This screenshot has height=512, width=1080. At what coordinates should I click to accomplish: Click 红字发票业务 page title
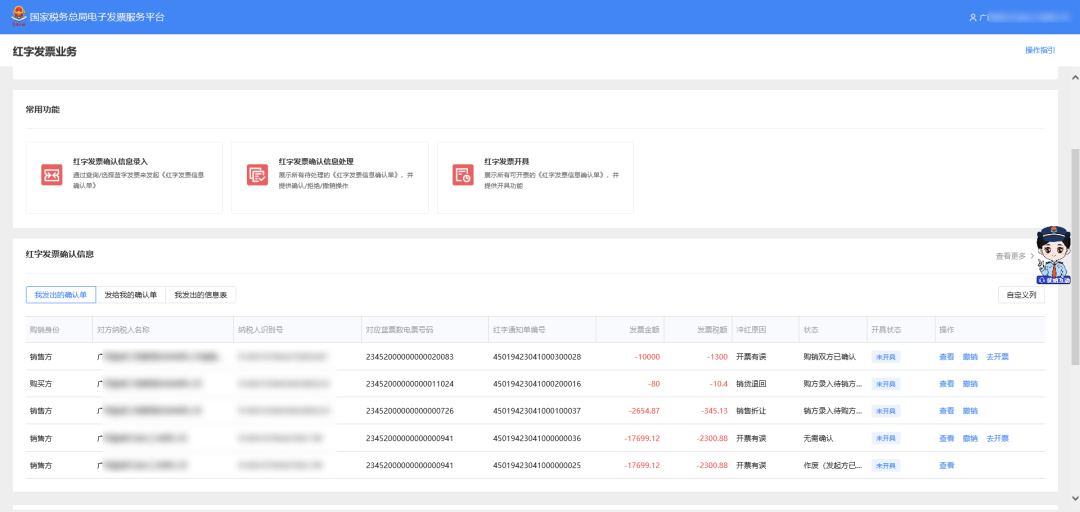pyautogui.click(x=44, y=51)
